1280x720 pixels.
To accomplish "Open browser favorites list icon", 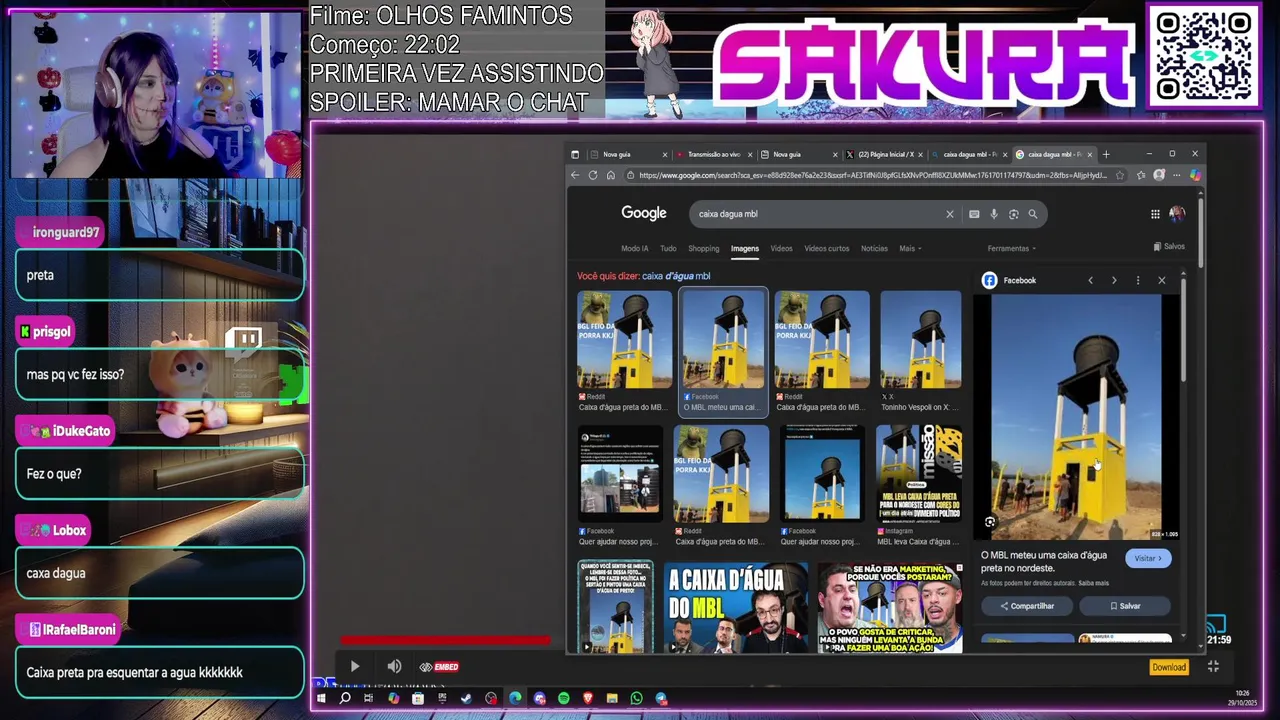I will tap(1141, 175).
